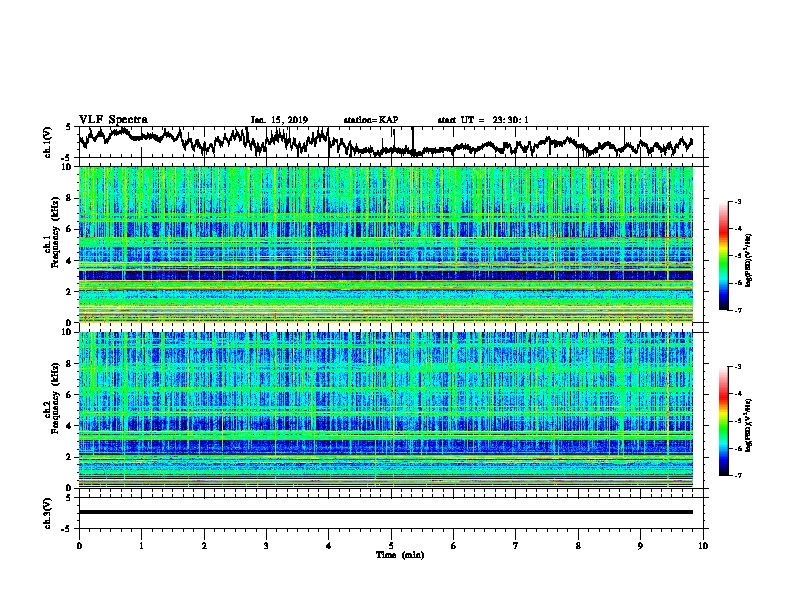Click the "ch.3(V)" axis label
The width and height of the screenshot is (792, 612).
pos(47,513)
